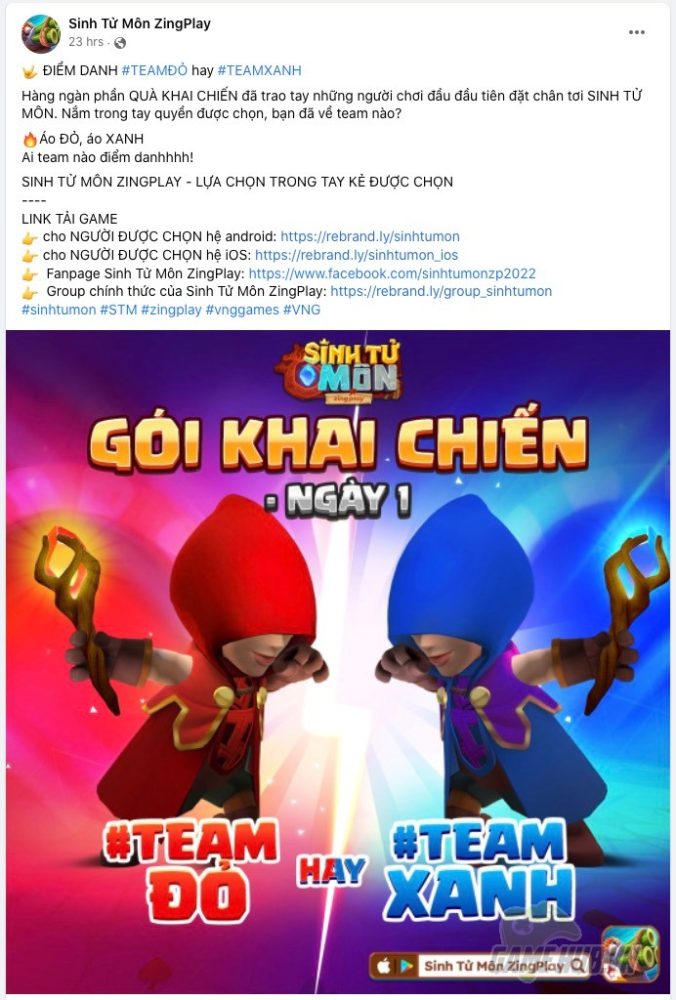The width and height of the screenshot is (676, 1000).
Task: Click the #sinhtumon hashtag
Action: (59, 310)
